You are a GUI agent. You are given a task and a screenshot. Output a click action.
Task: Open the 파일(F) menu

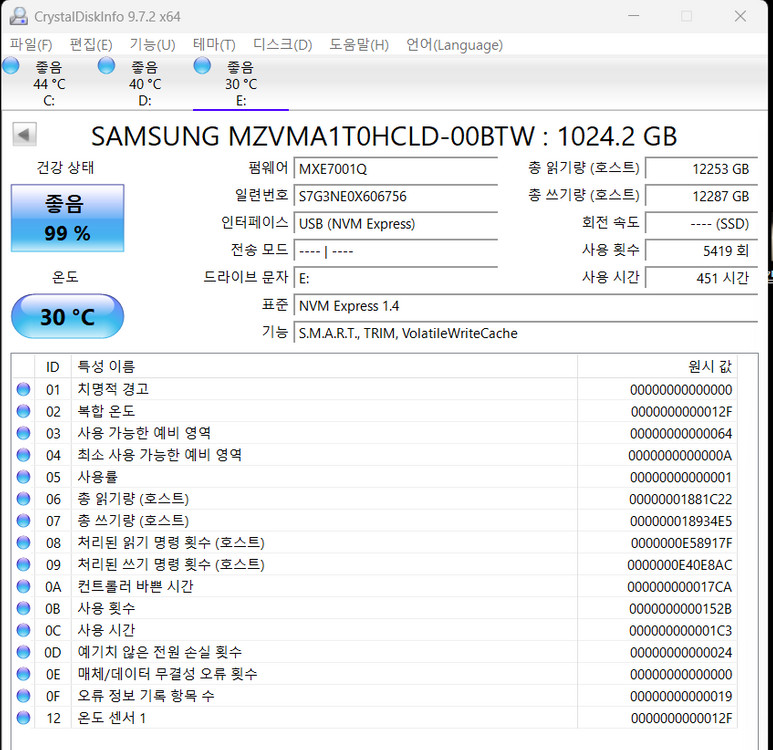31,45
